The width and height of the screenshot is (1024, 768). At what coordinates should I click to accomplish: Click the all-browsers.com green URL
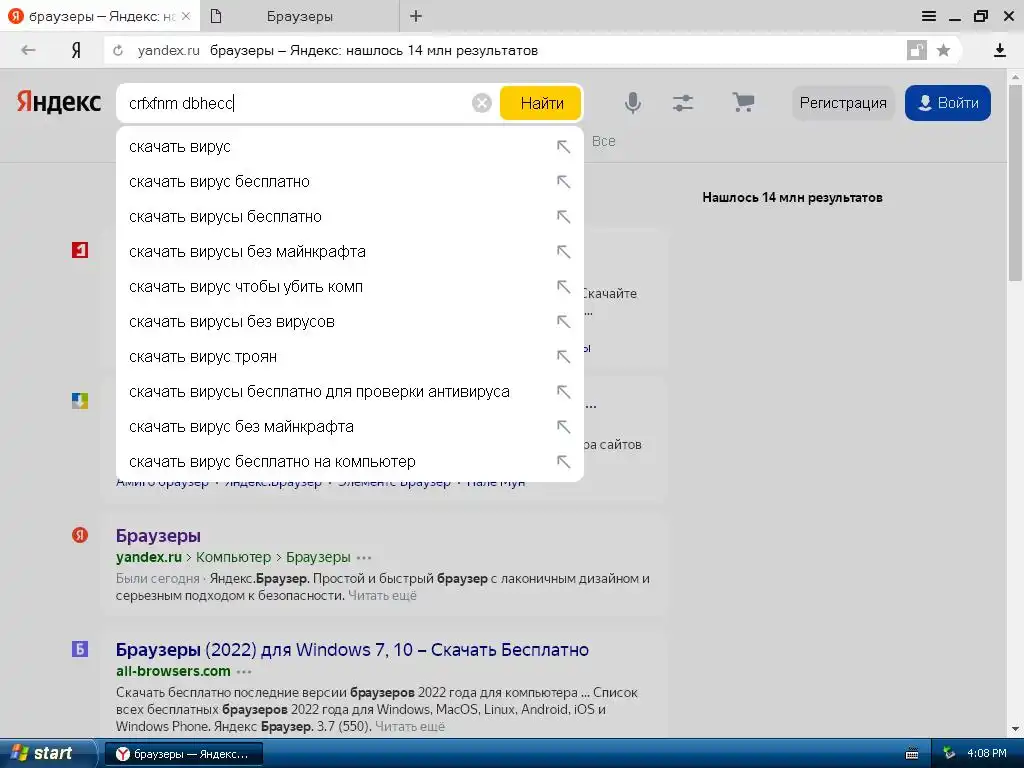173,671
